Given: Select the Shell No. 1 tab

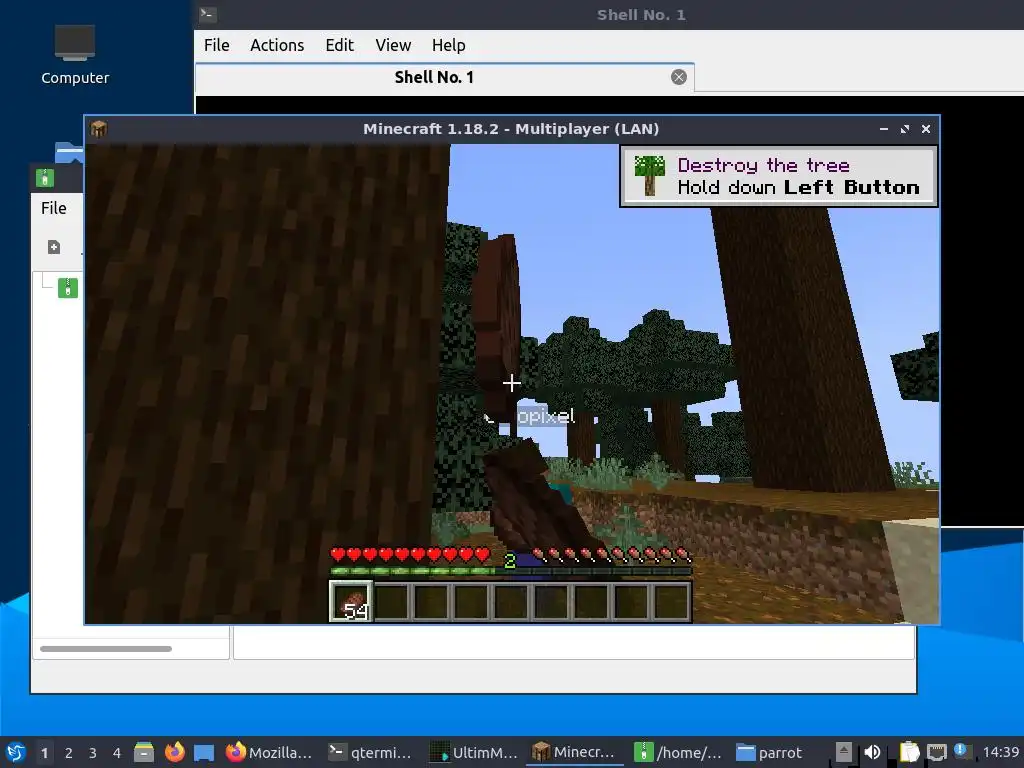Looking at the screenshot, I should click(x=444, y=77).
